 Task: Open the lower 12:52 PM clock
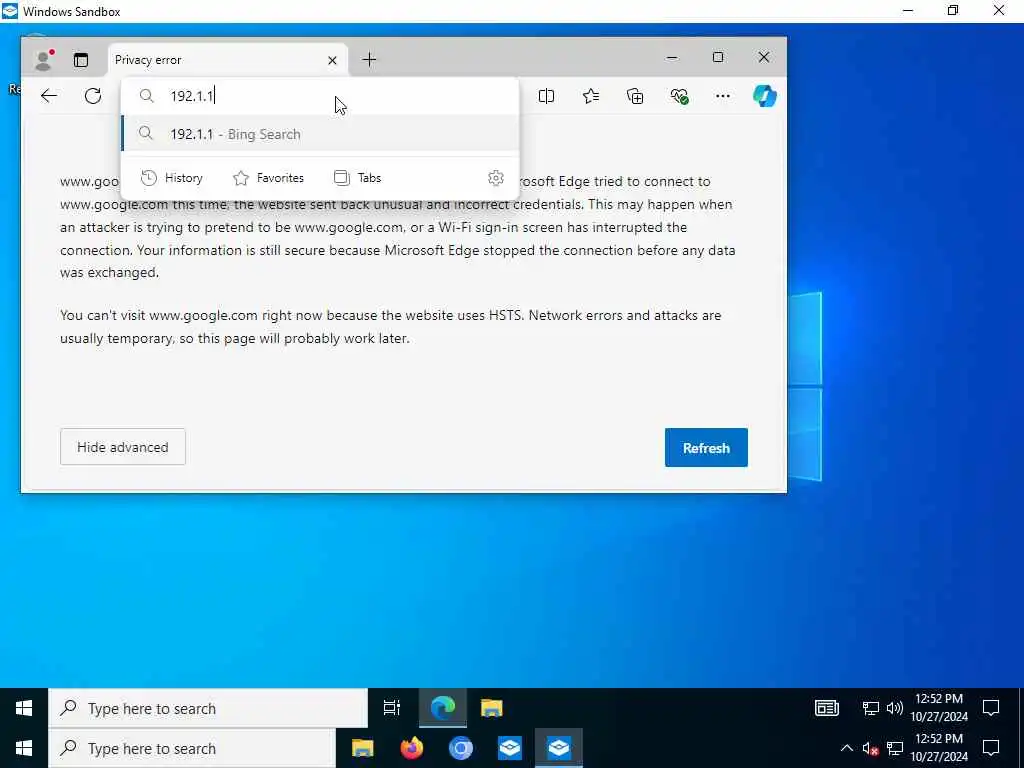pyautogui.click(x=939, y=748)
